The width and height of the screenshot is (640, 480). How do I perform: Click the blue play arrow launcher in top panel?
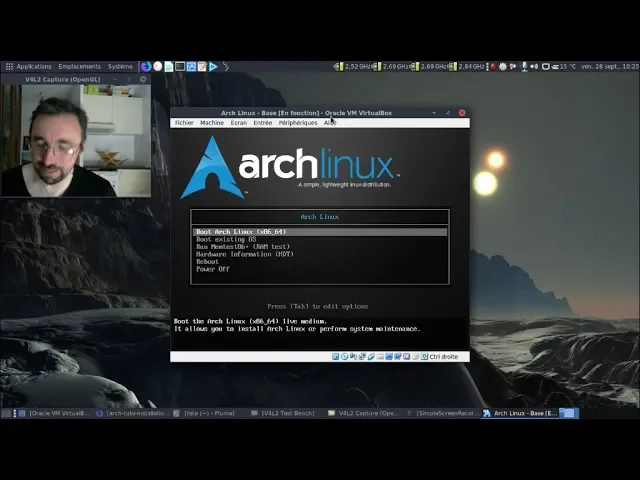tap(213, 67)
